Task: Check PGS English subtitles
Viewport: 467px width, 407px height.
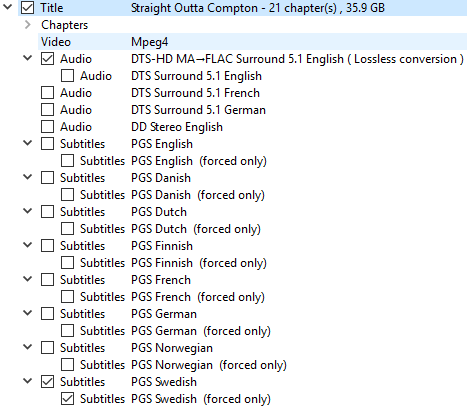Action: click(x=47, y=144)
